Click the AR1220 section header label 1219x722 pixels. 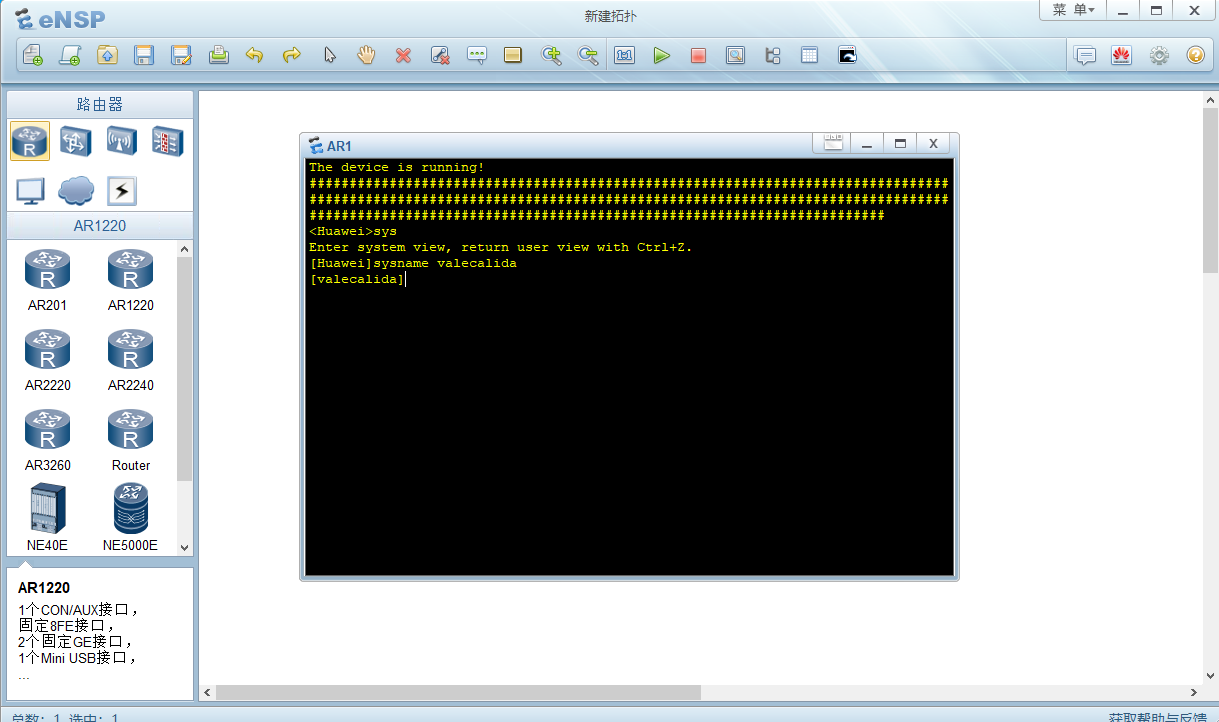pyautogui.click(x=100, y=225)
